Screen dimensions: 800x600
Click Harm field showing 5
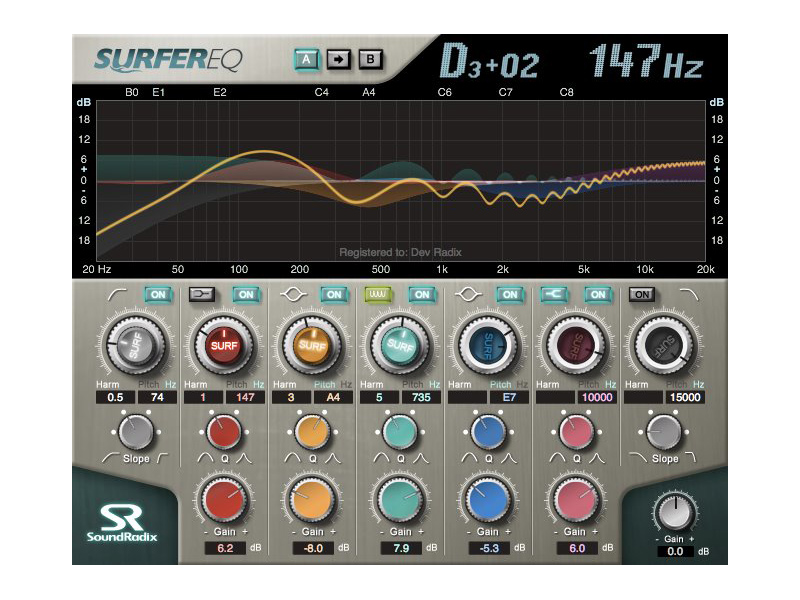380,397
